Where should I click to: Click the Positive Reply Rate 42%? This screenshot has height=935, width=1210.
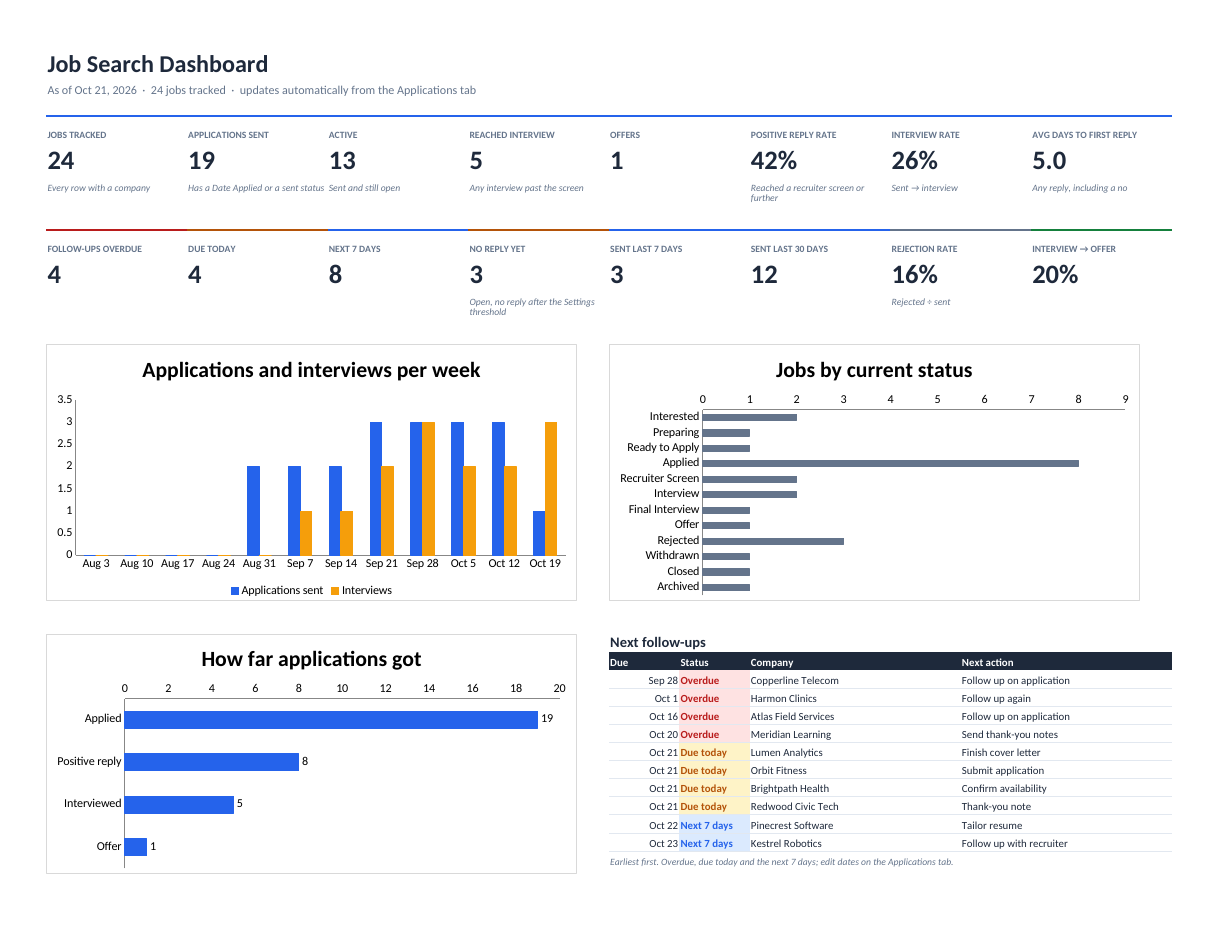tap(774, 161)
